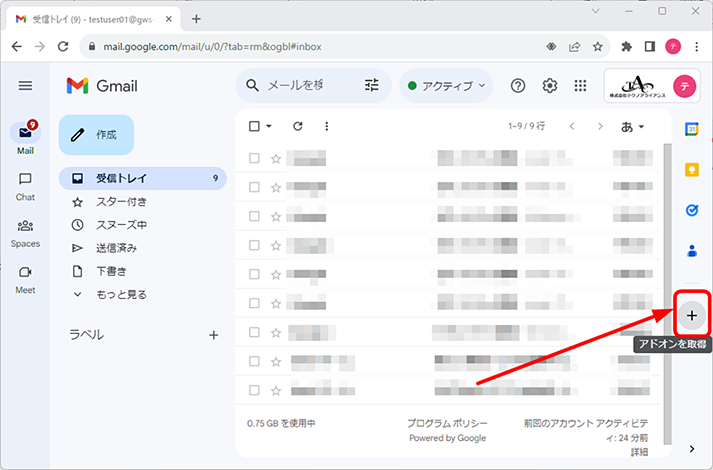Bookmark this page star icon

pos(598,46)
